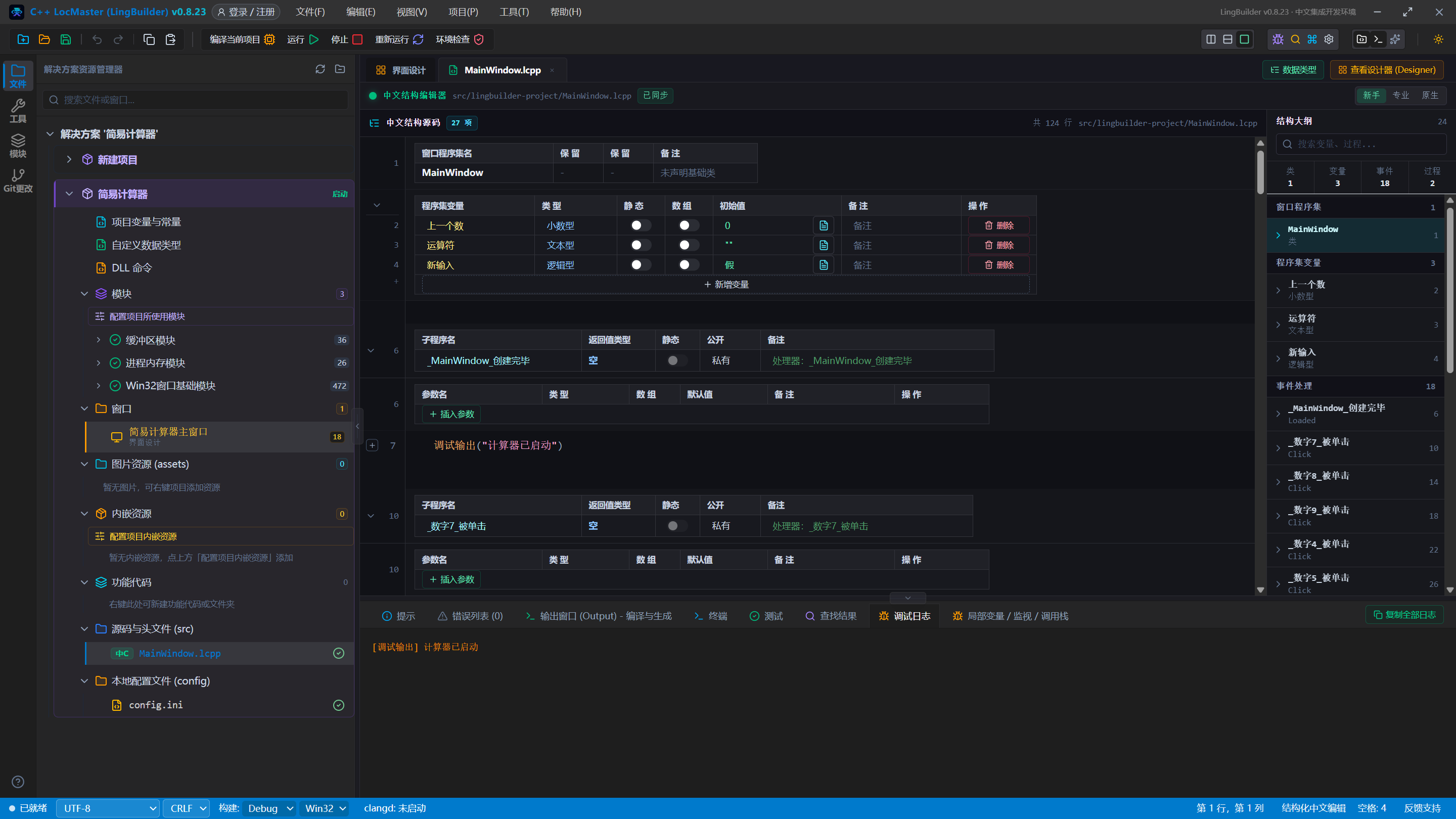1456x819 pixels.
Task: Click the paste clipboard icon
Action: (x=170, y=39)
